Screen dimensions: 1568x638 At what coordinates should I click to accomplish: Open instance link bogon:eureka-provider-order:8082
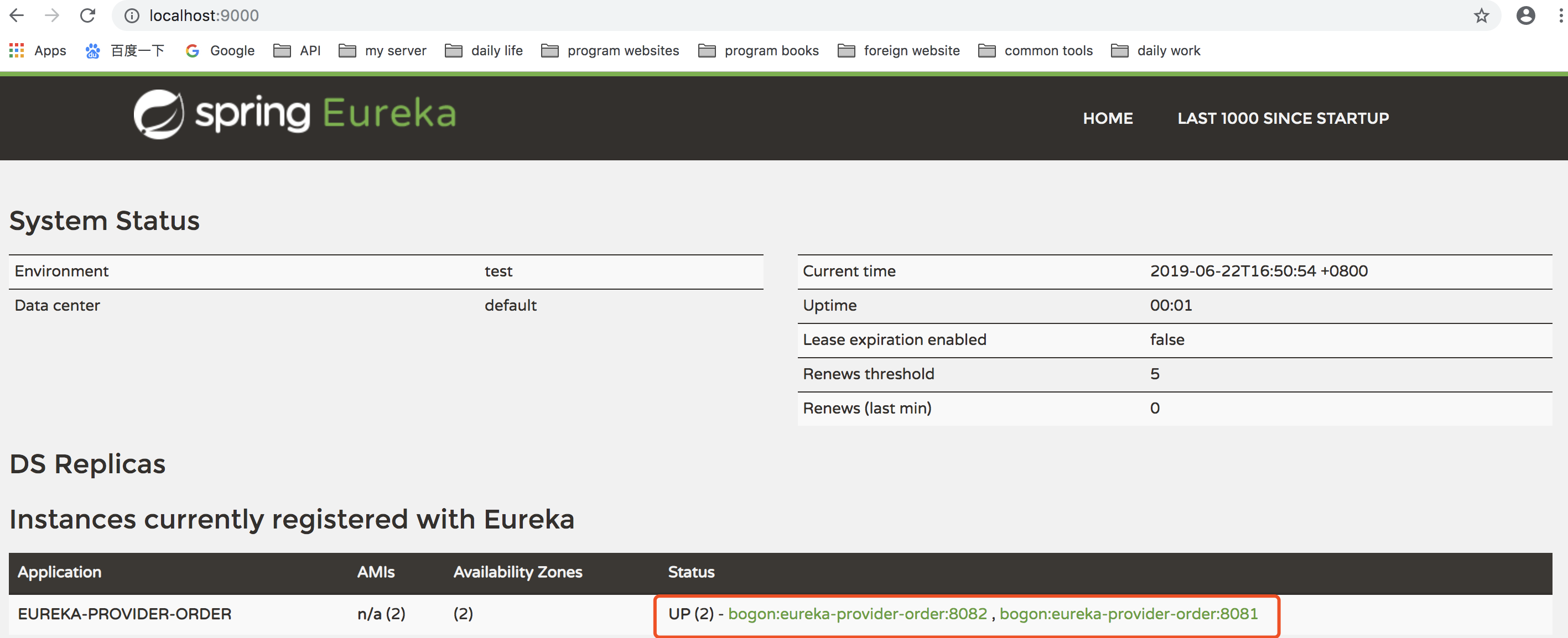point(858,614)
